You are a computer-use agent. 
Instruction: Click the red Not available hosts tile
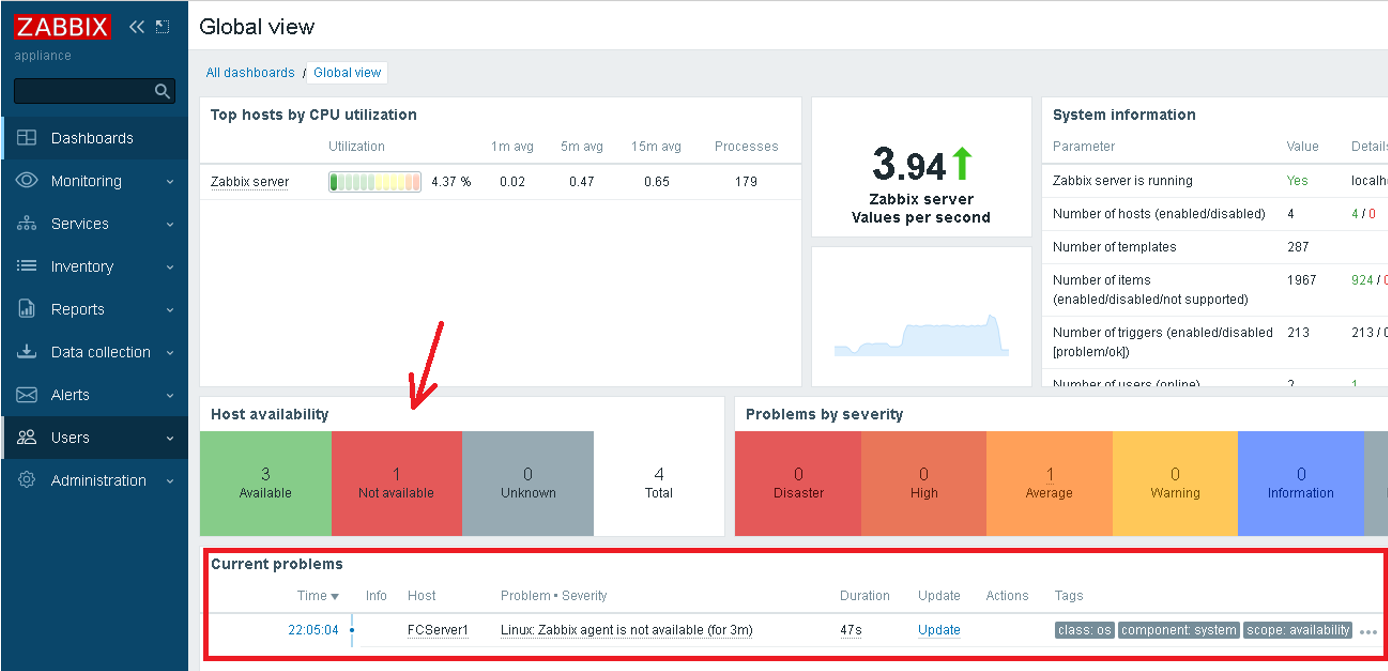(396, 483)
